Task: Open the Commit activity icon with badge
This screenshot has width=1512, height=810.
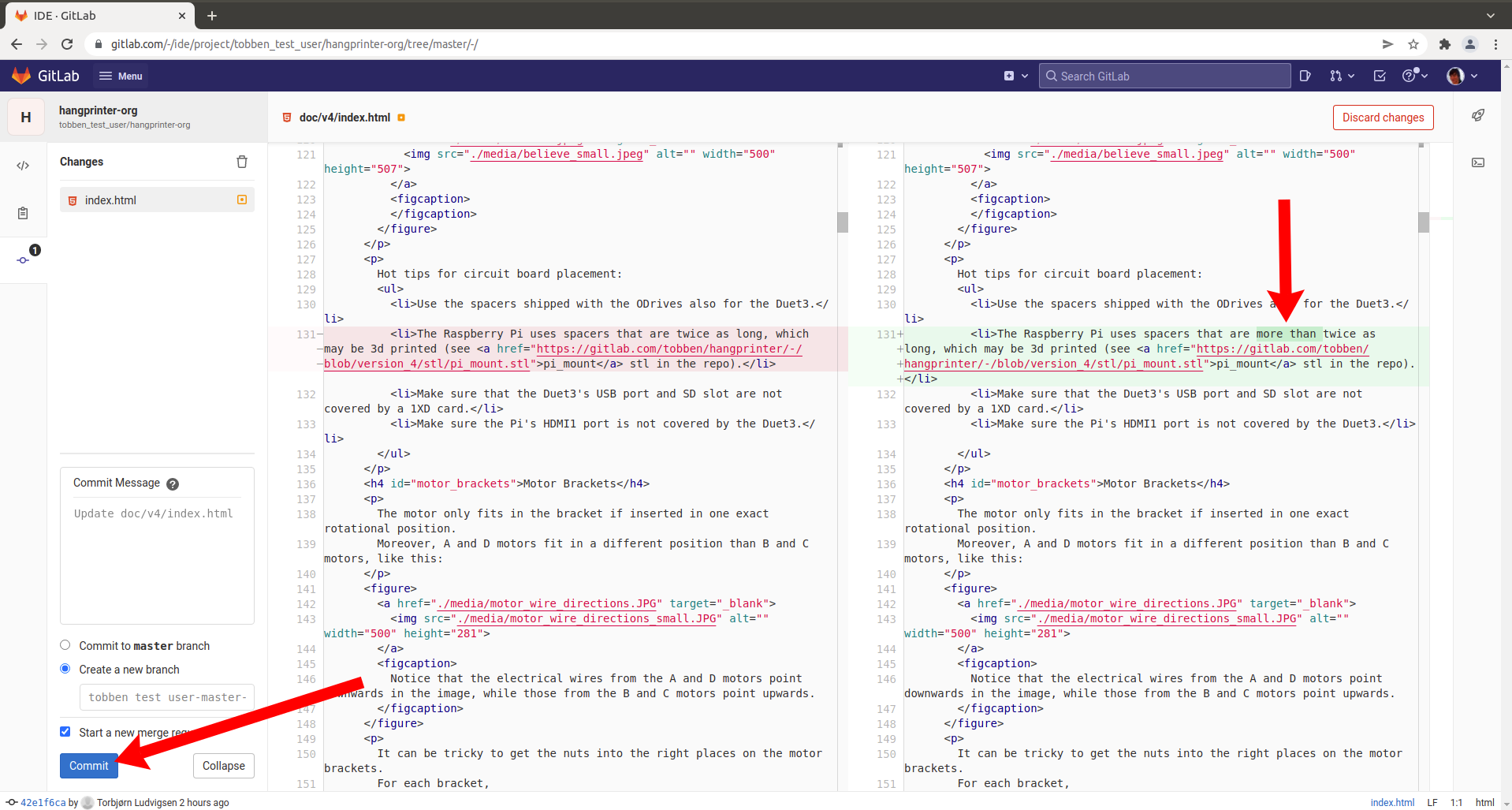Action: (24, 259)
